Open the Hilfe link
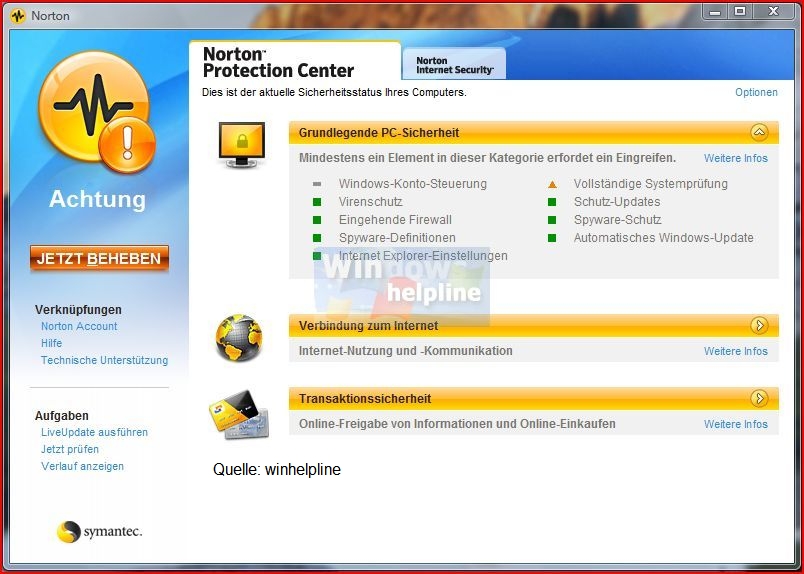 tap(51, 343)
